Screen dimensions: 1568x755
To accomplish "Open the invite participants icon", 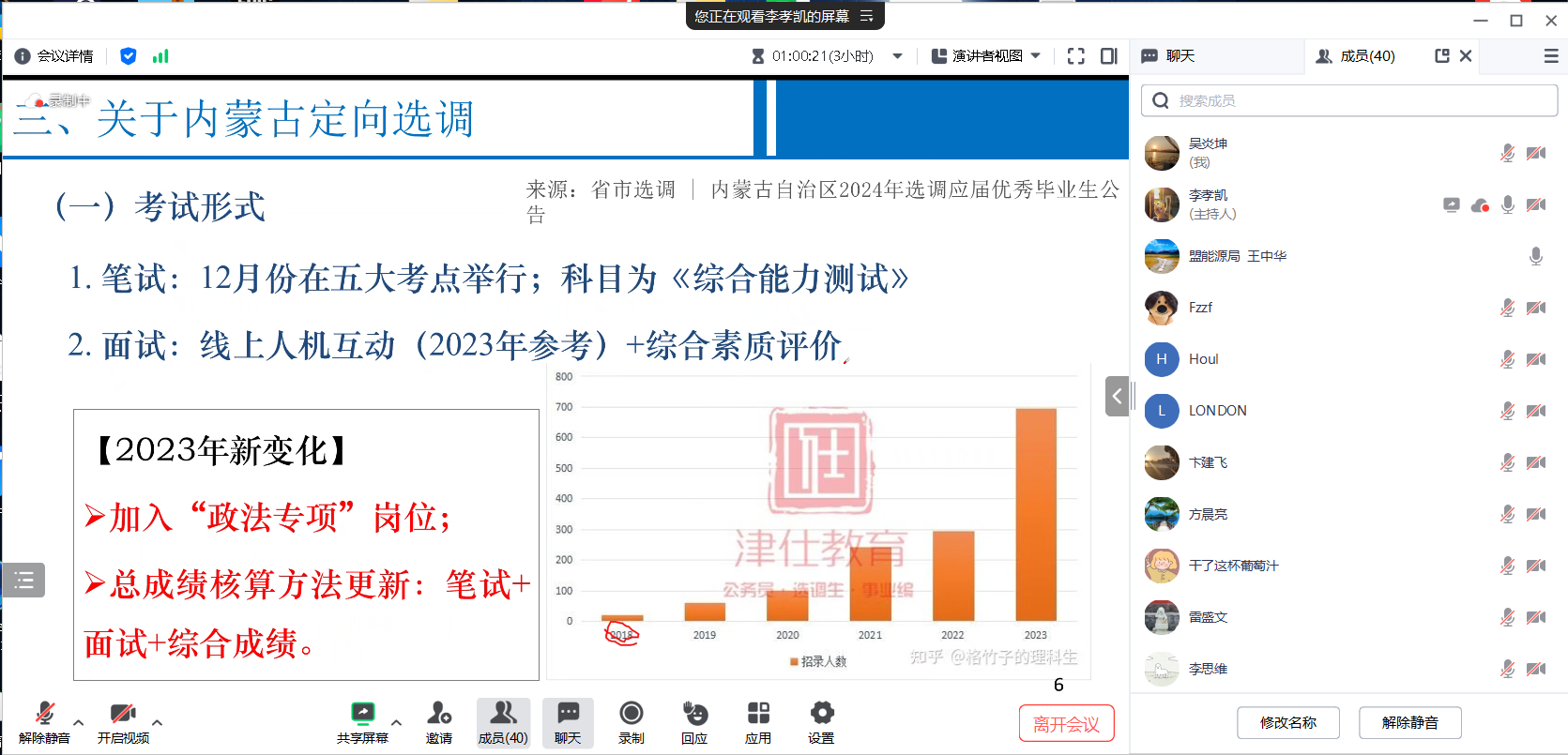I will point(438,714).
